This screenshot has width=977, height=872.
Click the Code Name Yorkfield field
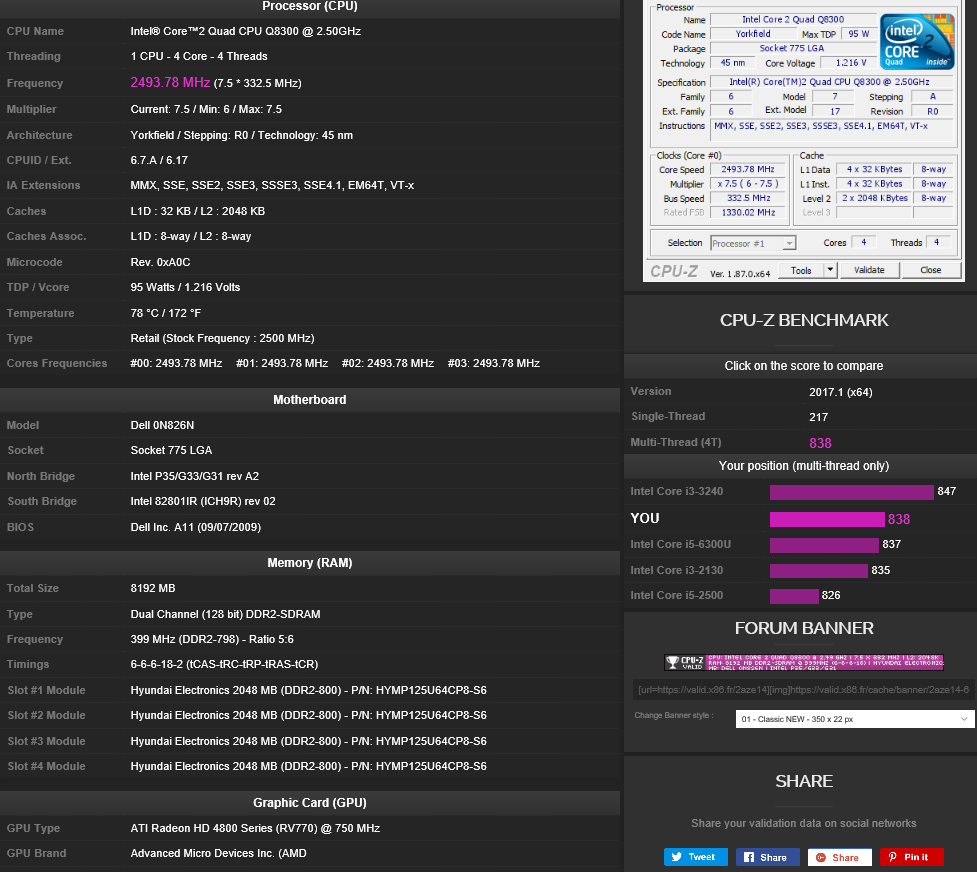(753, 34)
